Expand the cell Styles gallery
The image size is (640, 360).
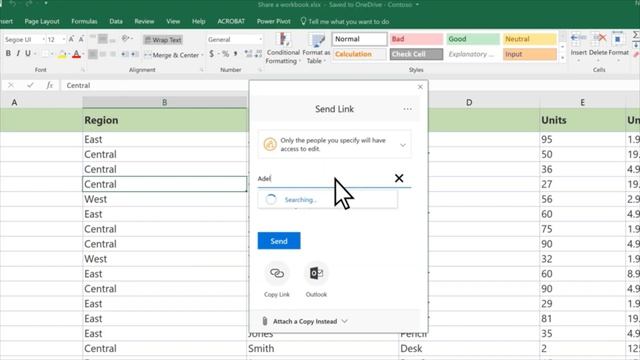pyautogui.click(x=562, y=58)
